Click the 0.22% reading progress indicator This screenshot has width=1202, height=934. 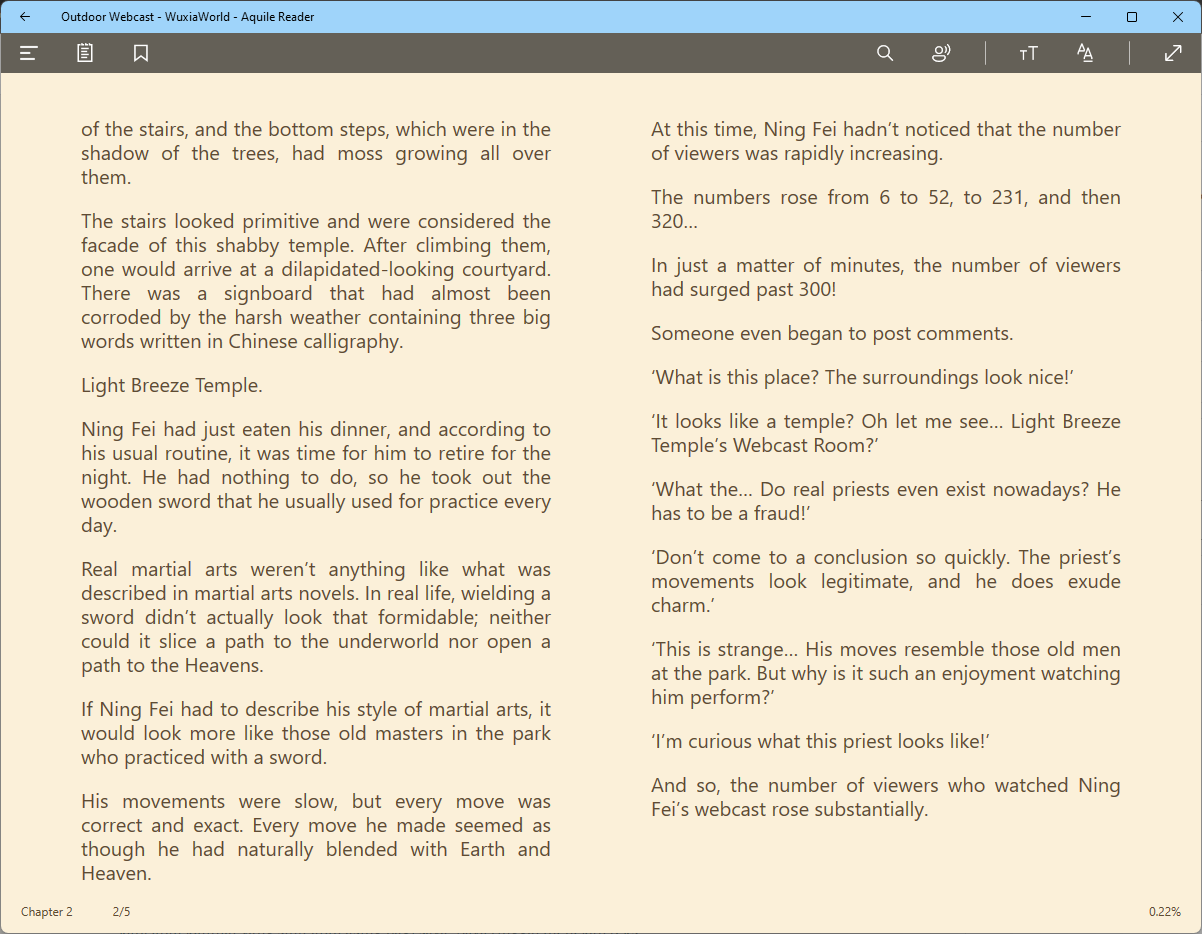(x=1164, y=912)
